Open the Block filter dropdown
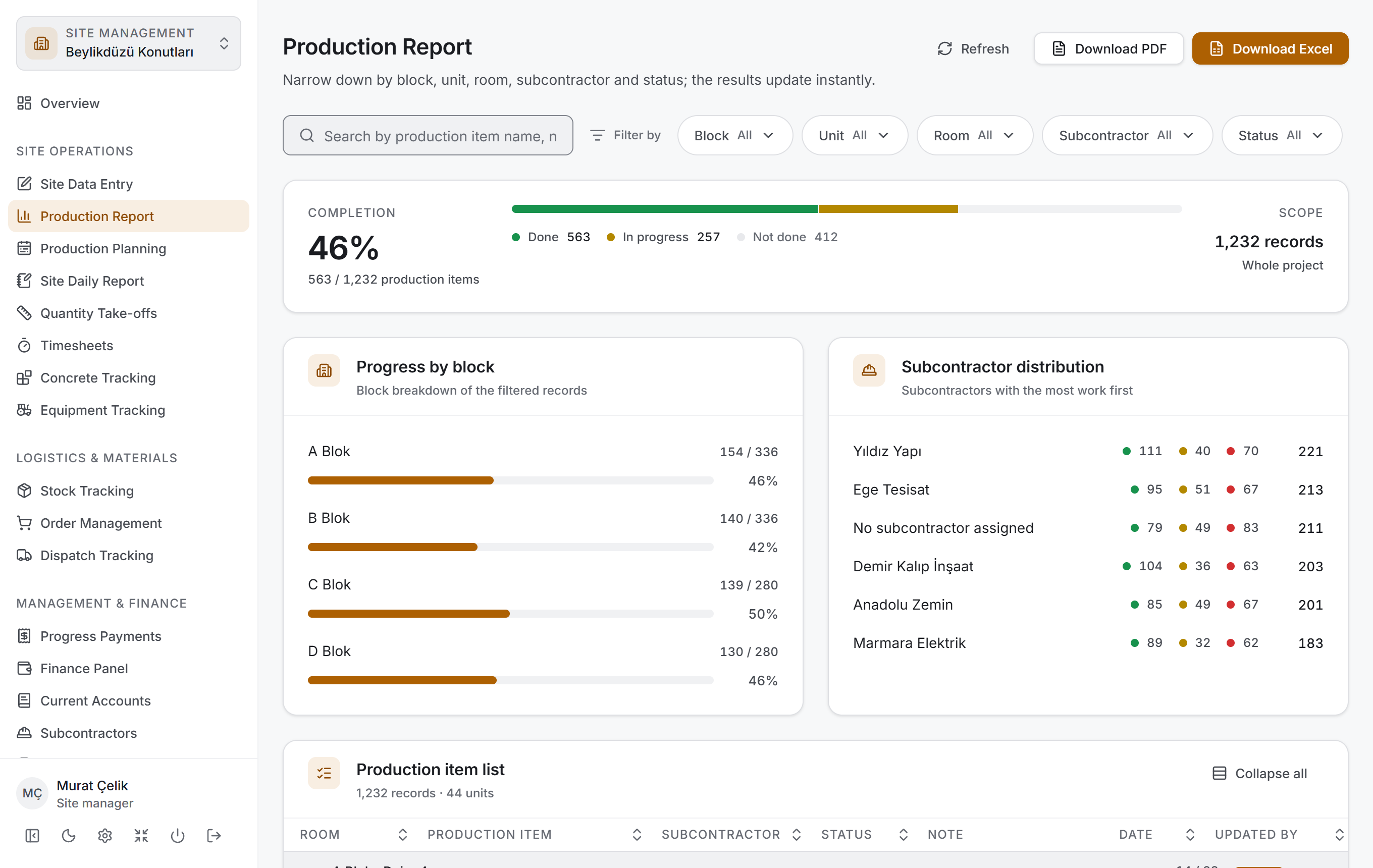 point(734,136)
